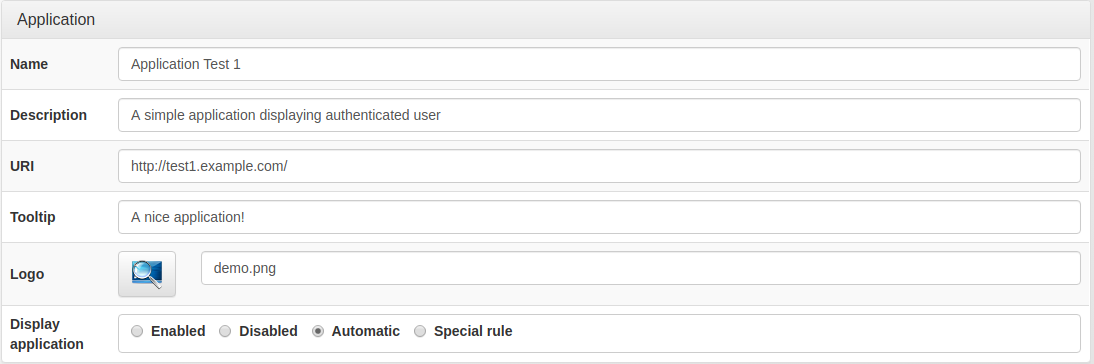Select the Enabled radio button
Viewport: 1094px width, 364px height.
click(137, 331)
